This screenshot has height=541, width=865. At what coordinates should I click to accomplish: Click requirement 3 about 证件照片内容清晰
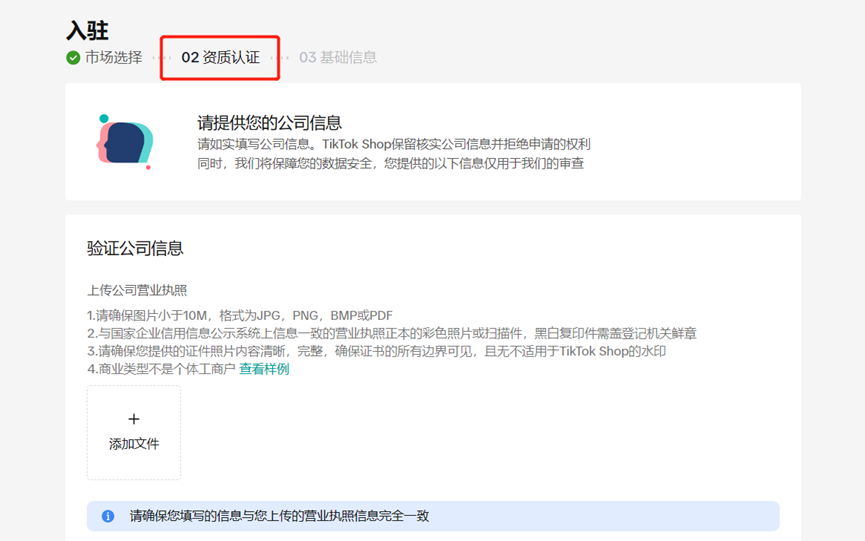tap(376, 351)
